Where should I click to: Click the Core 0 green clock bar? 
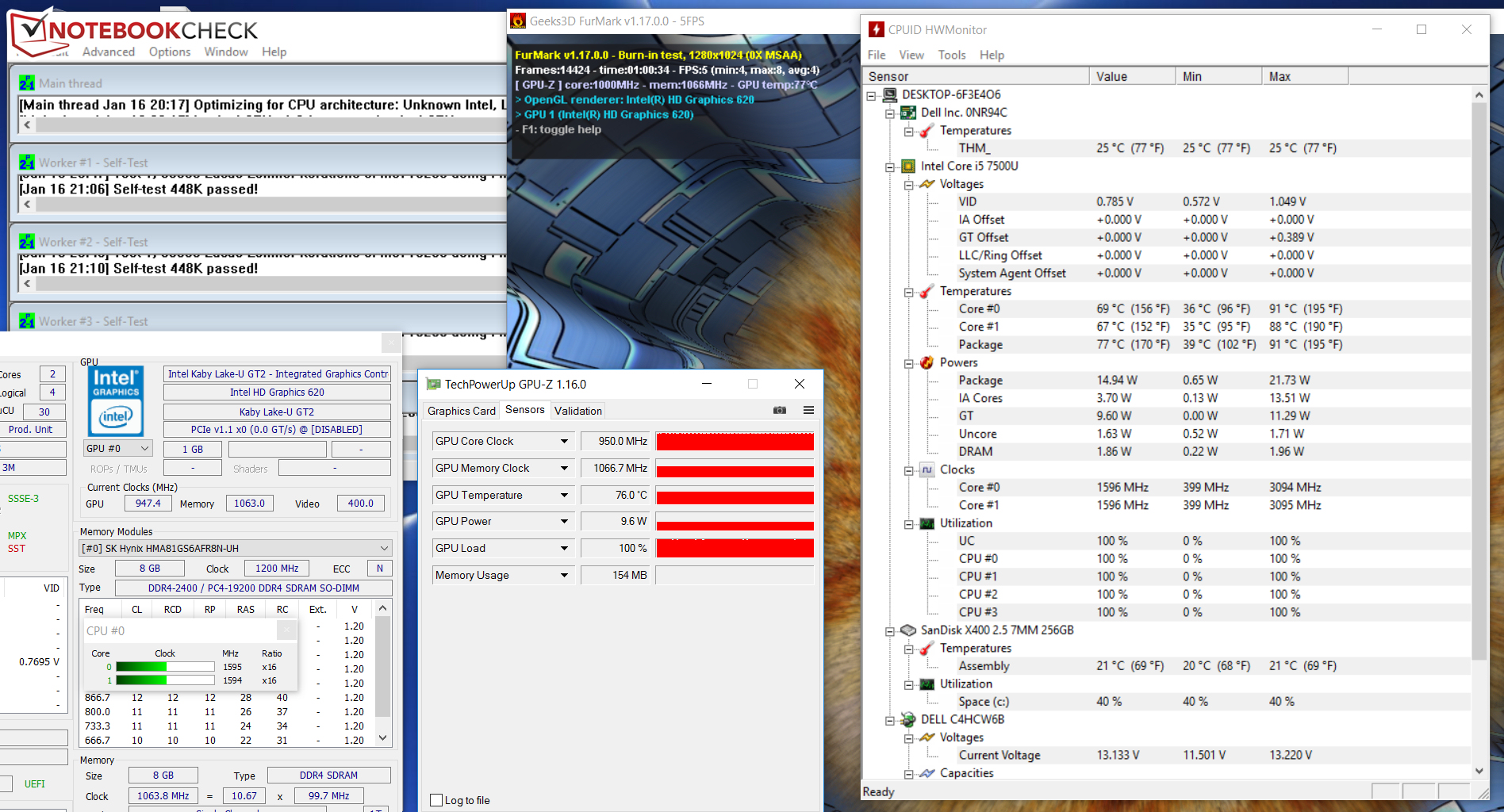165,667
